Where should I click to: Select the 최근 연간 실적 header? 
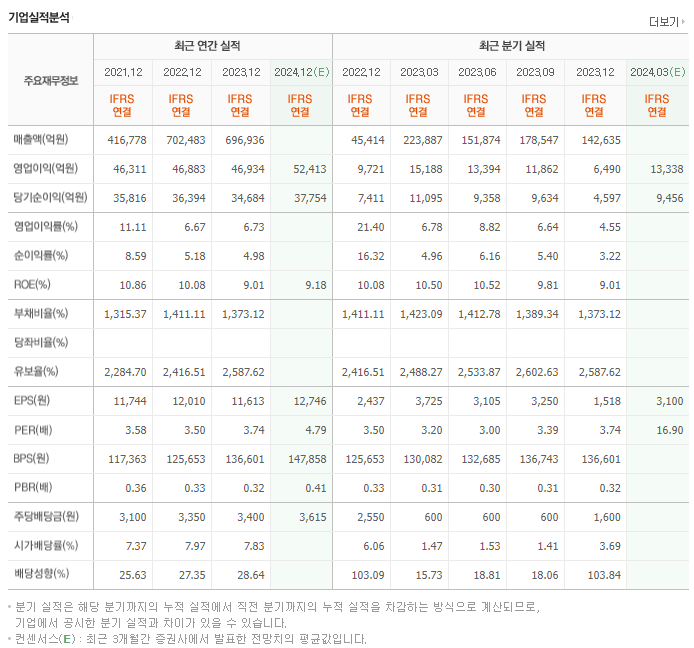pyautogui.click(x=207, y=46)
